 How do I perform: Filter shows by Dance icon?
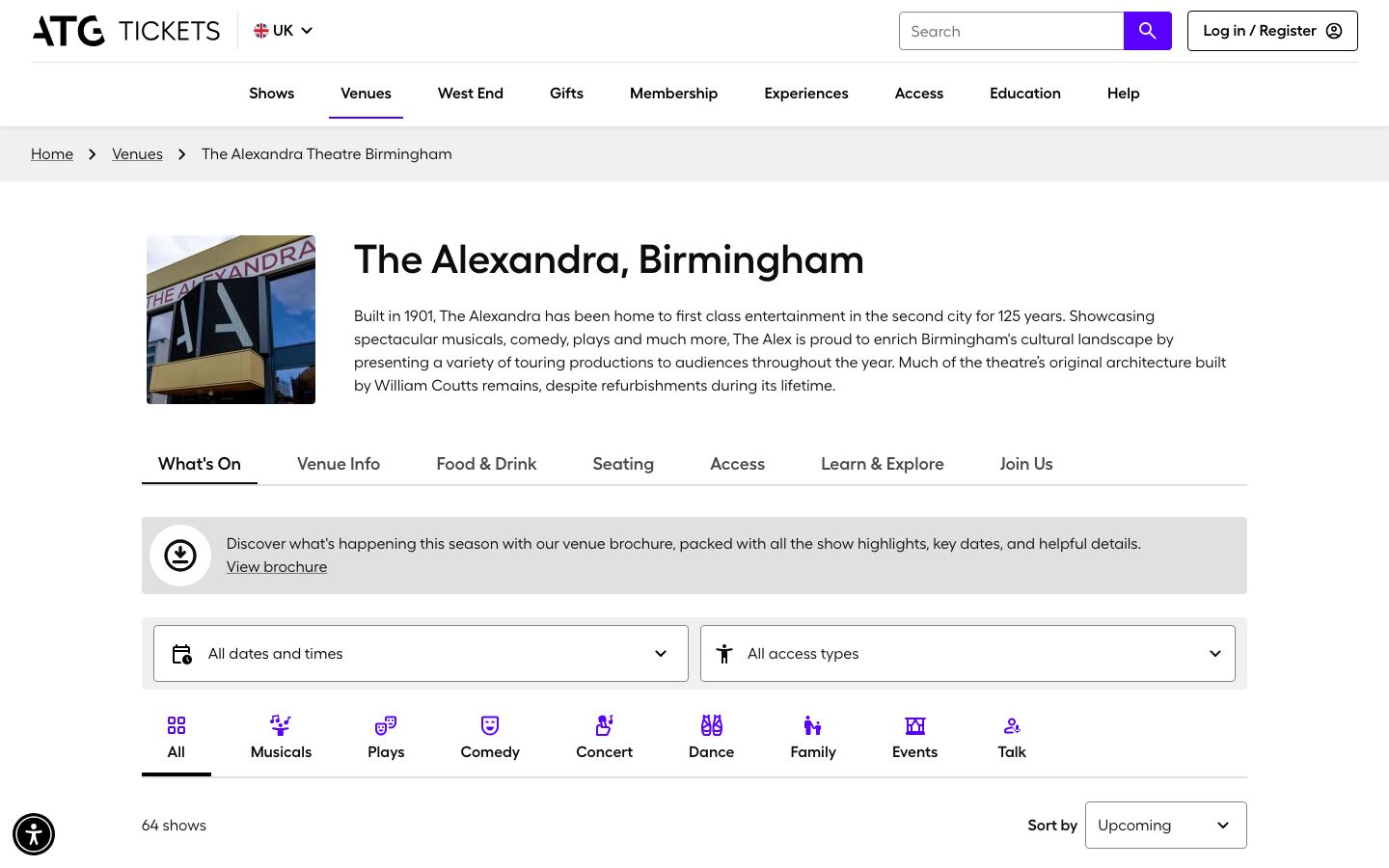[x=712, y=725]
